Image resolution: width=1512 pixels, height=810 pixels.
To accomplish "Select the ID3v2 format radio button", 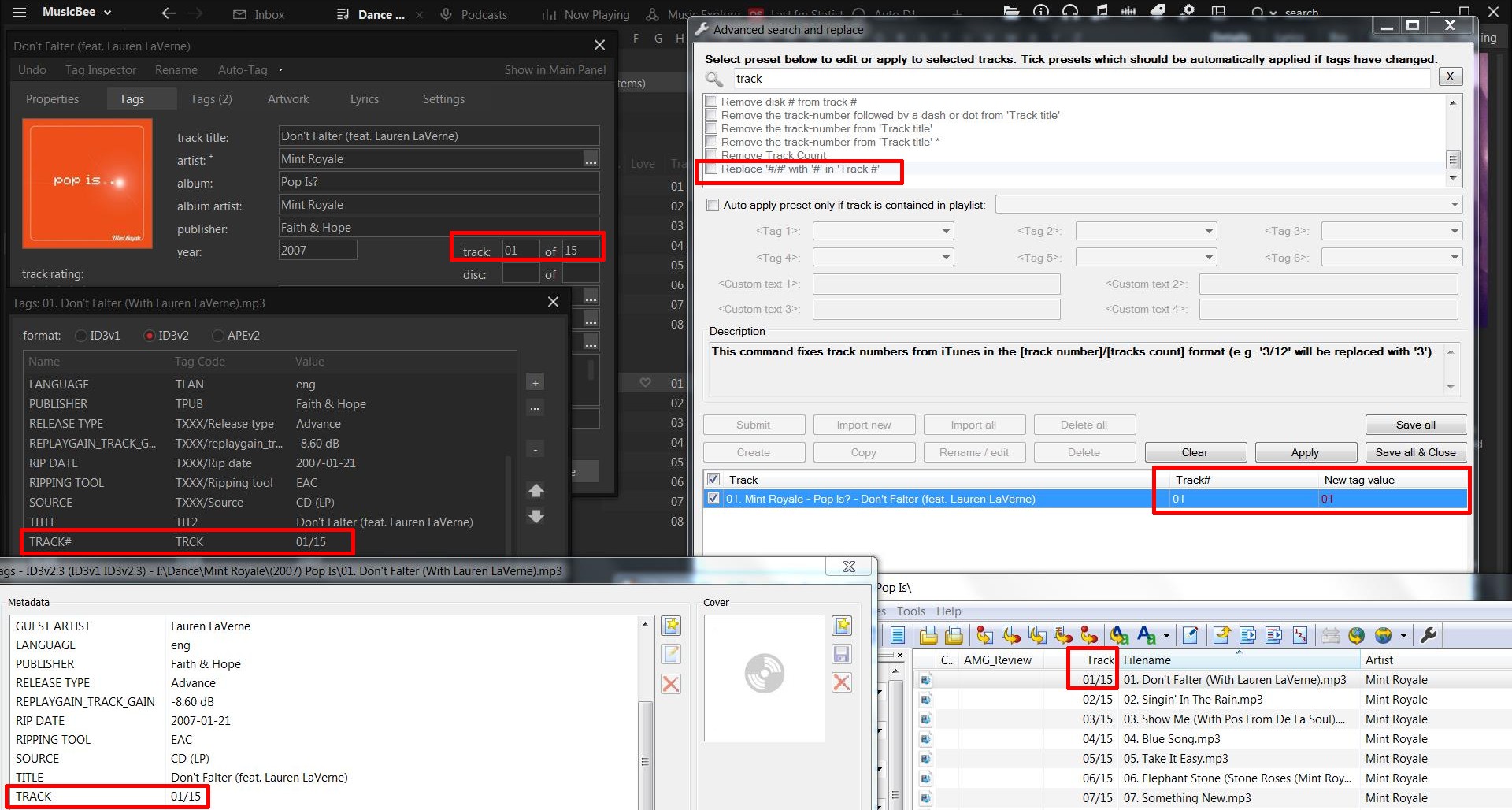I will 149,336.
